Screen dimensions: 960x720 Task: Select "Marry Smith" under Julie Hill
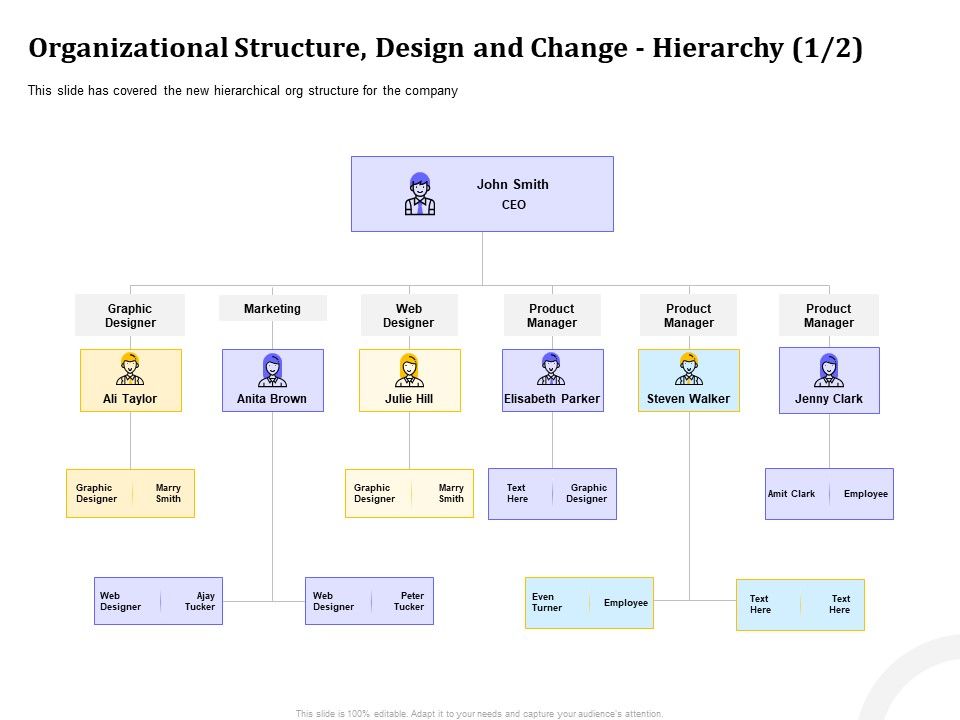[451, 493]
